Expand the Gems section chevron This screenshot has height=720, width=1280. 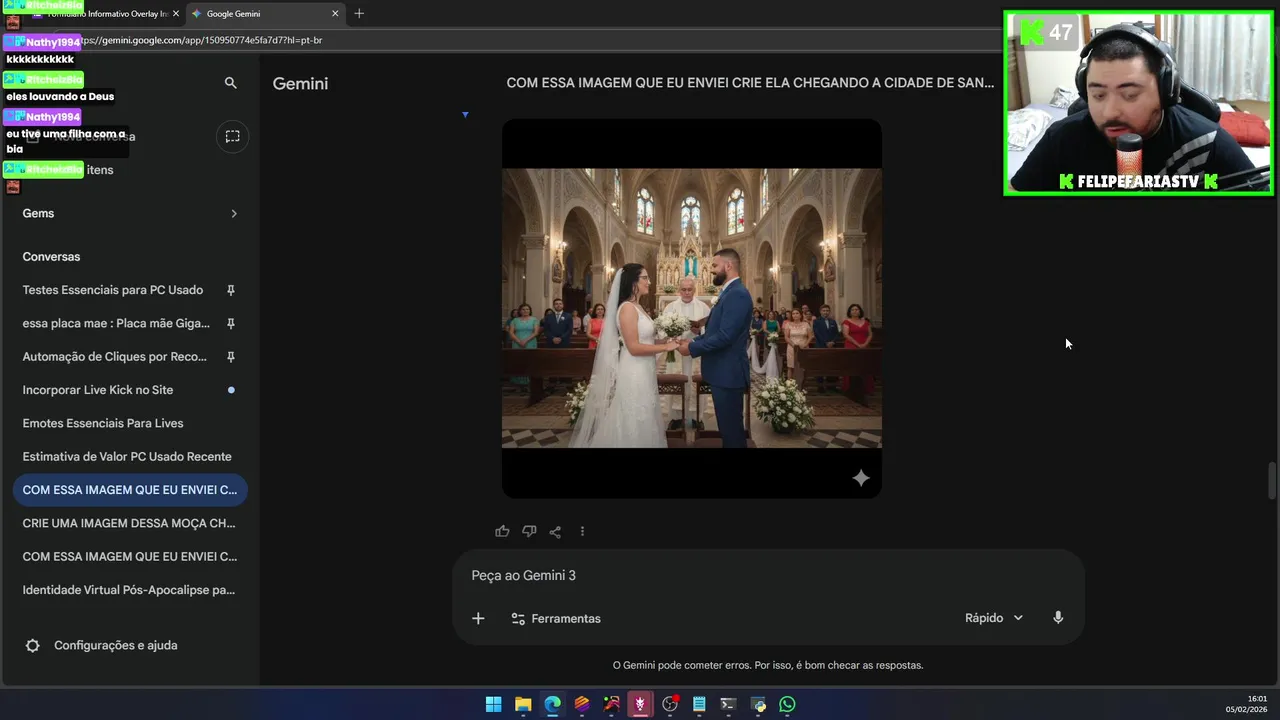[x=234, y=213]
